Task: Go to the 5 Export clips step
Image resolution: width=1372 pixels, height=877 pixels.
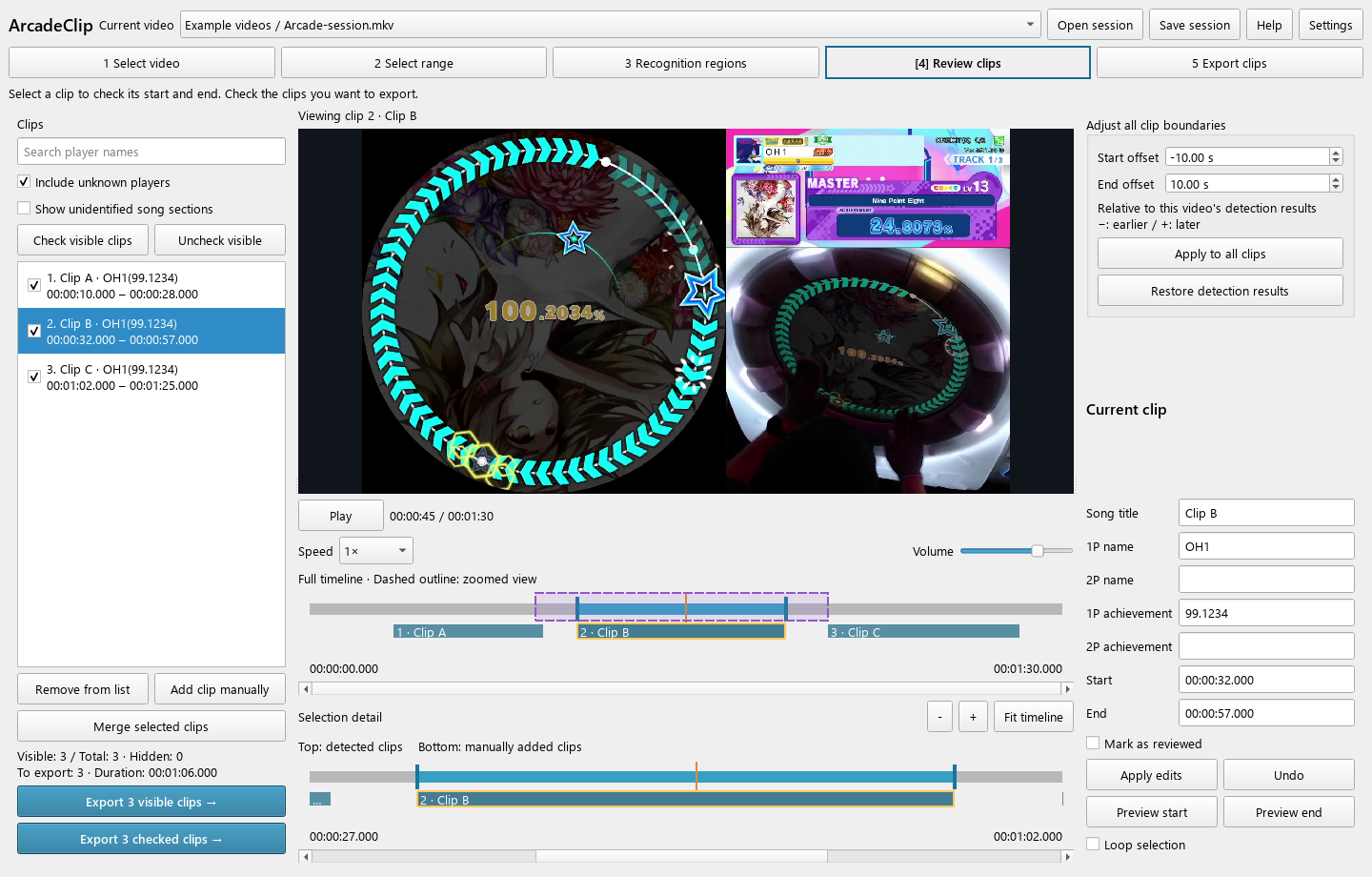Action: (1230, 63)
